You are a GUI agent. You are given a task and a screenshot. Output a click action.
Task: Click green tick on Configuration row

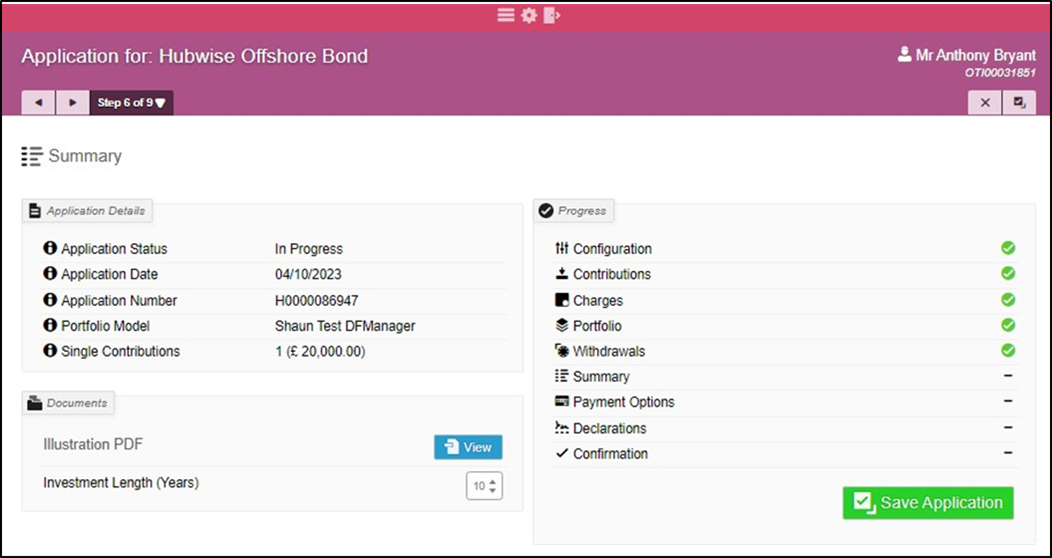click(x=1008, y=248)
